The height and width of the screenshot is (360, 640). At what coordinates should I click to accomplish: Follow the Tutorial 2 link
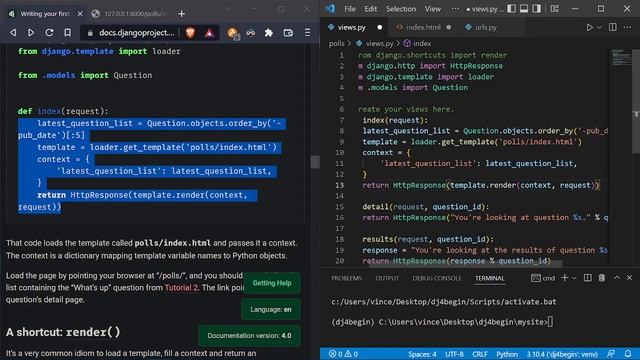[181, 287]
